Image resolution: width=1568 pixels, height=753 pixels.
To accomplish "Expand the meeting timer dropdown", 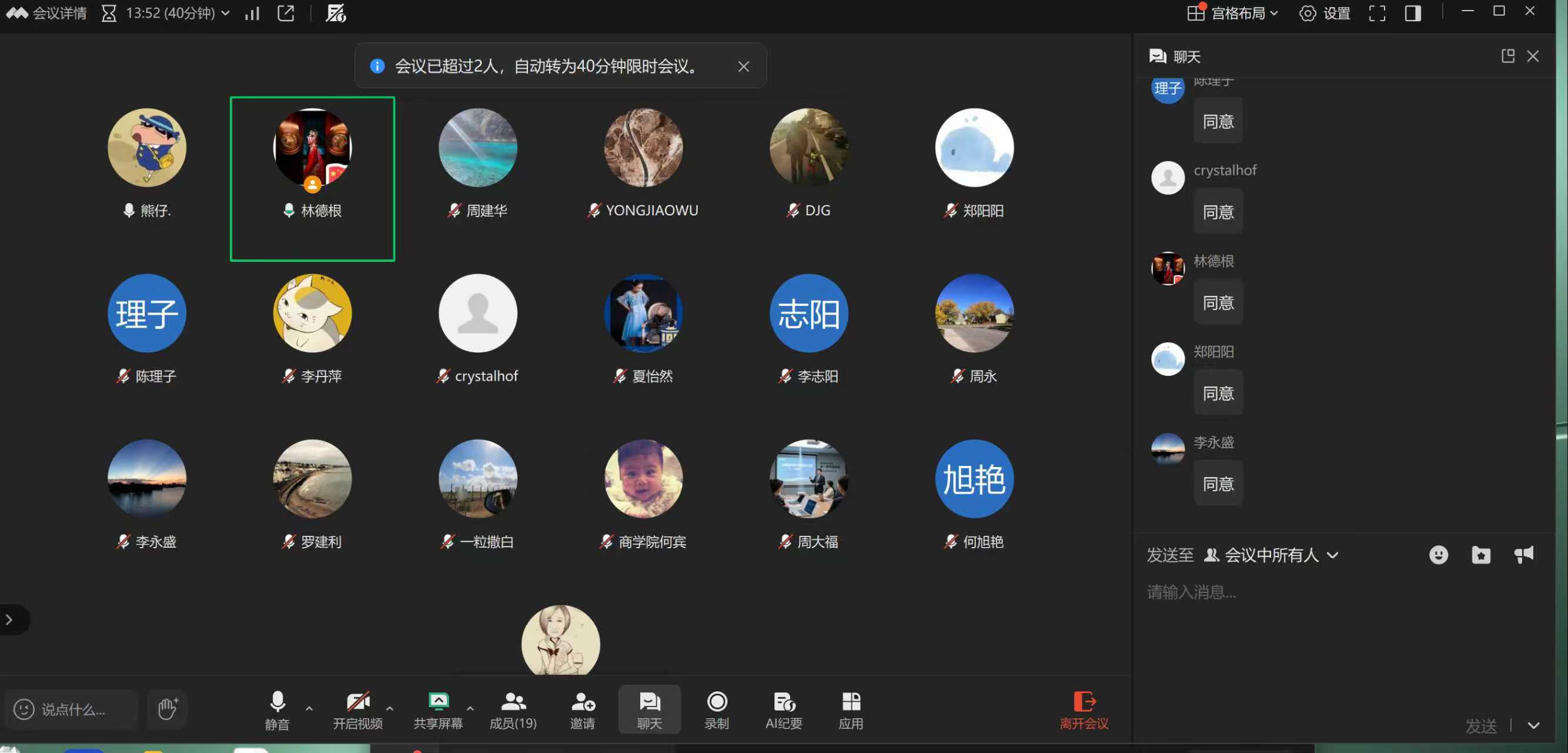I will (226, 13).
